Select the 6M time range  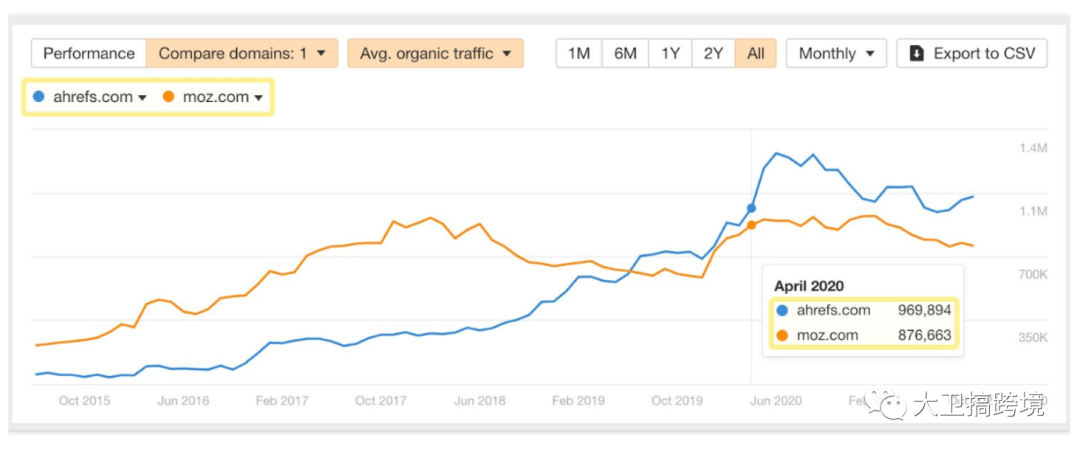625,53
